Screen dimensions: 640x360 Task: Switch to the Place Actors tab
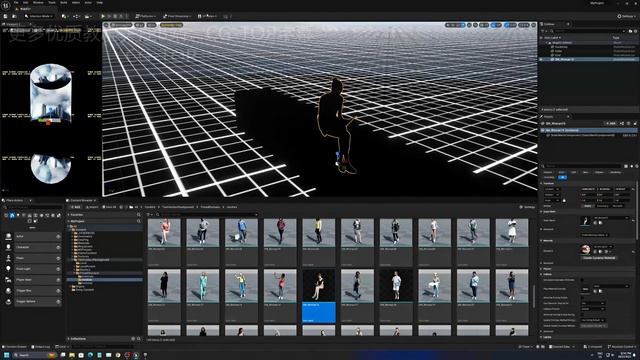pos(14,200)
